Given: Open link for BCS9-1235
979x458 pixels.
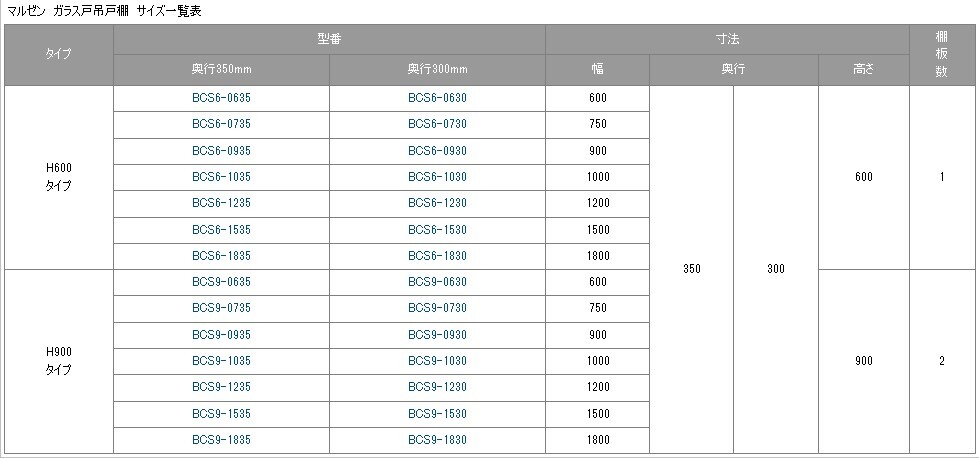Looking at the screenshot, I should click(x=221, y=387).
